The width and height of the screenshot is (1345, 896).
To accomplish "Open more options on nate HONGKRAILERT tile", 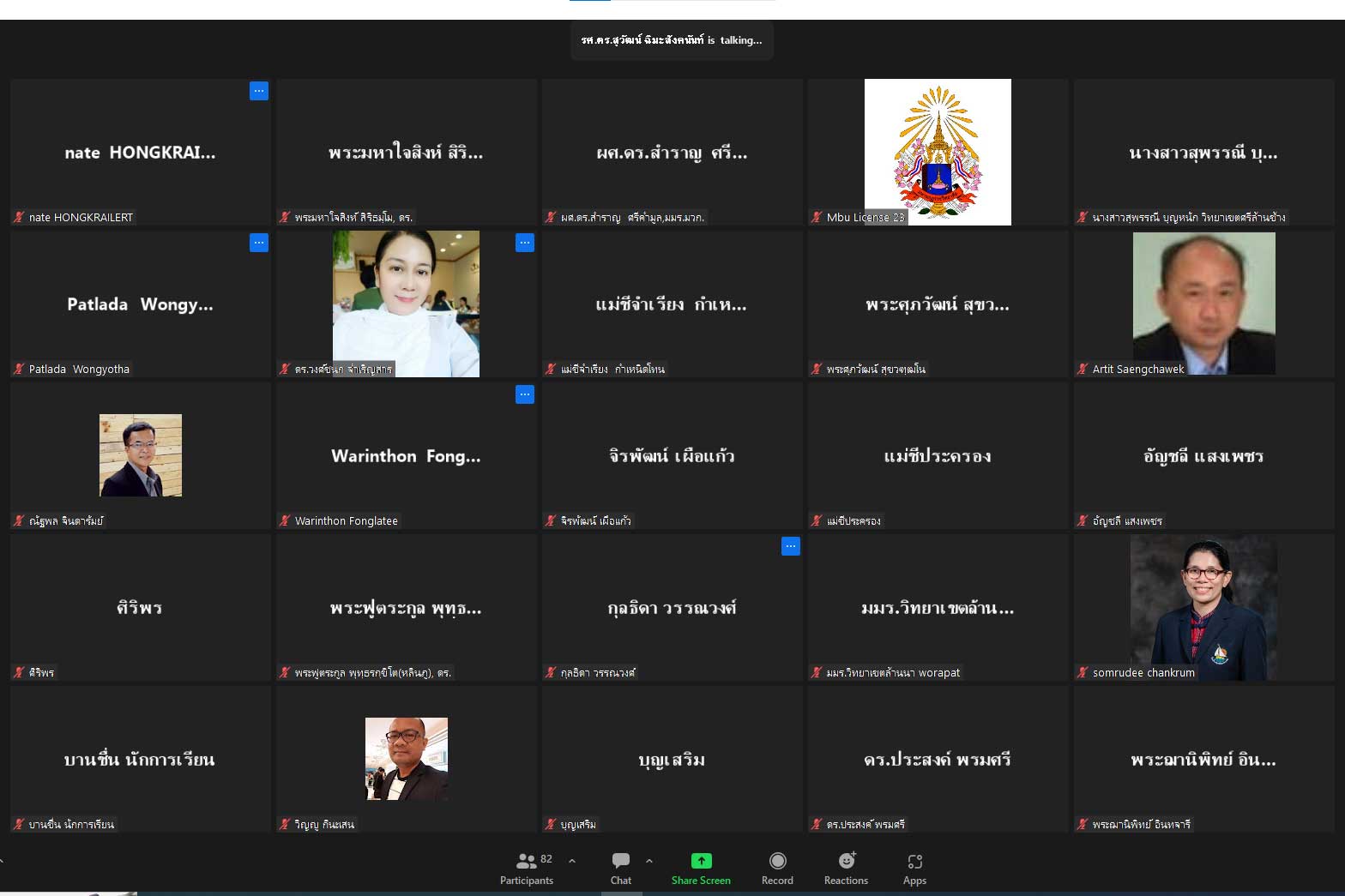I will tap(259, 91).
